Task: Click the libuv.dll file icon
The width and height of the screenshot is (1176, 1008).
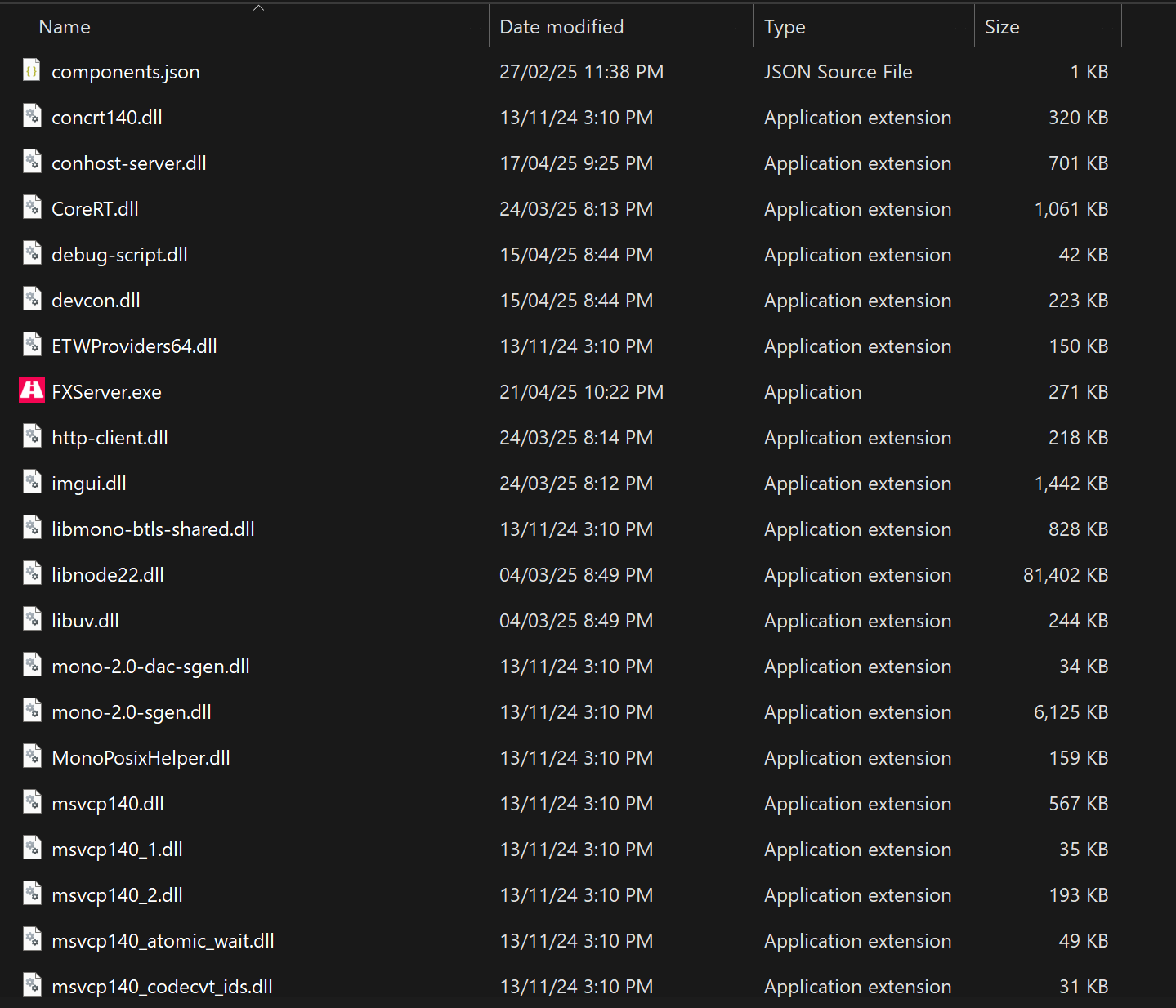Action: pos(32,620)
